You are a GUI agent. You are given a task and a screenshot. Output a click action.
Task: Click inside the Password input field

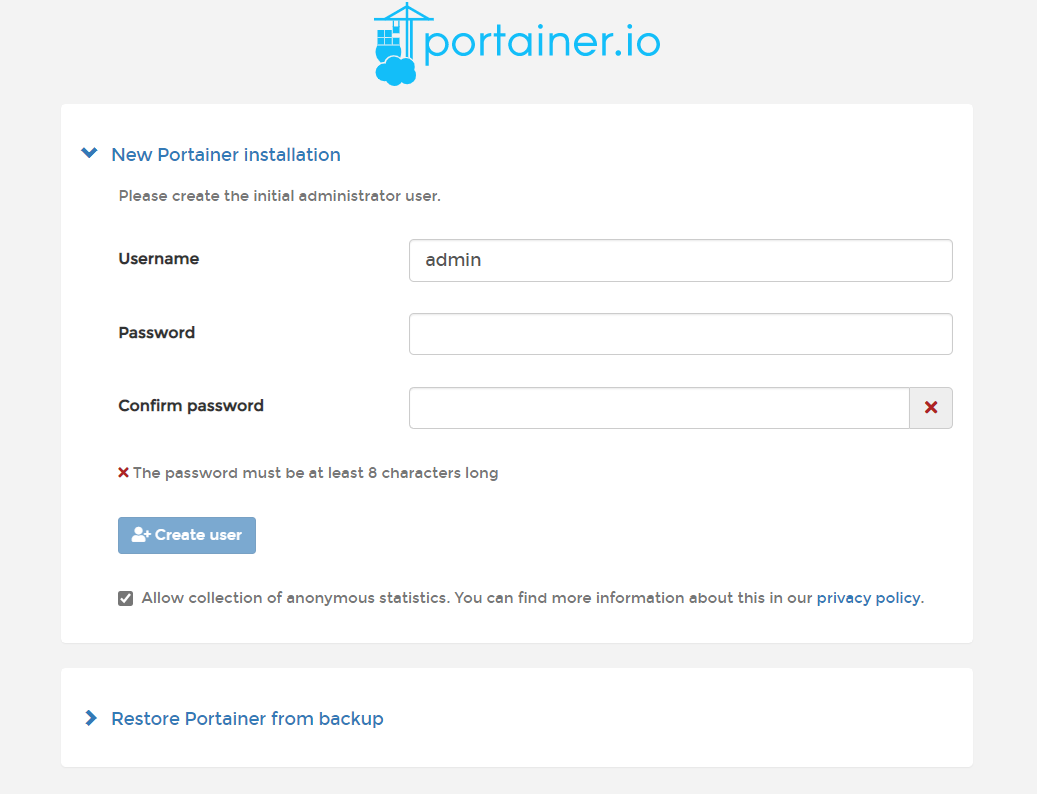click(x=680, y=333)
